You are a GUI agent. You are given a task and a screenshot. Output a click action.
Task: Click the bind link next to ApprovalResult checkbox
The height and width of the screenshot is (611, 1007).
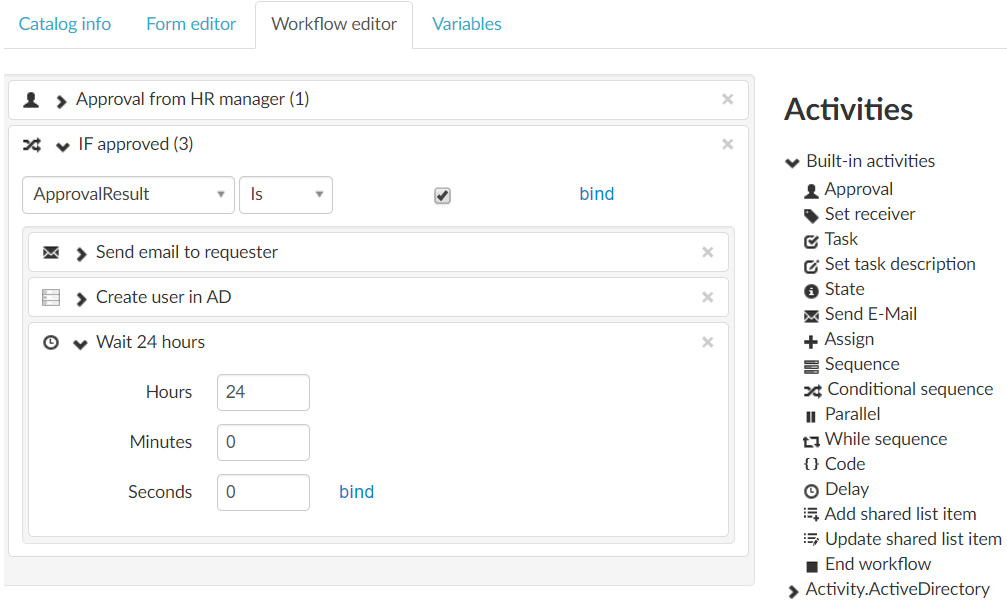[596, 194]
